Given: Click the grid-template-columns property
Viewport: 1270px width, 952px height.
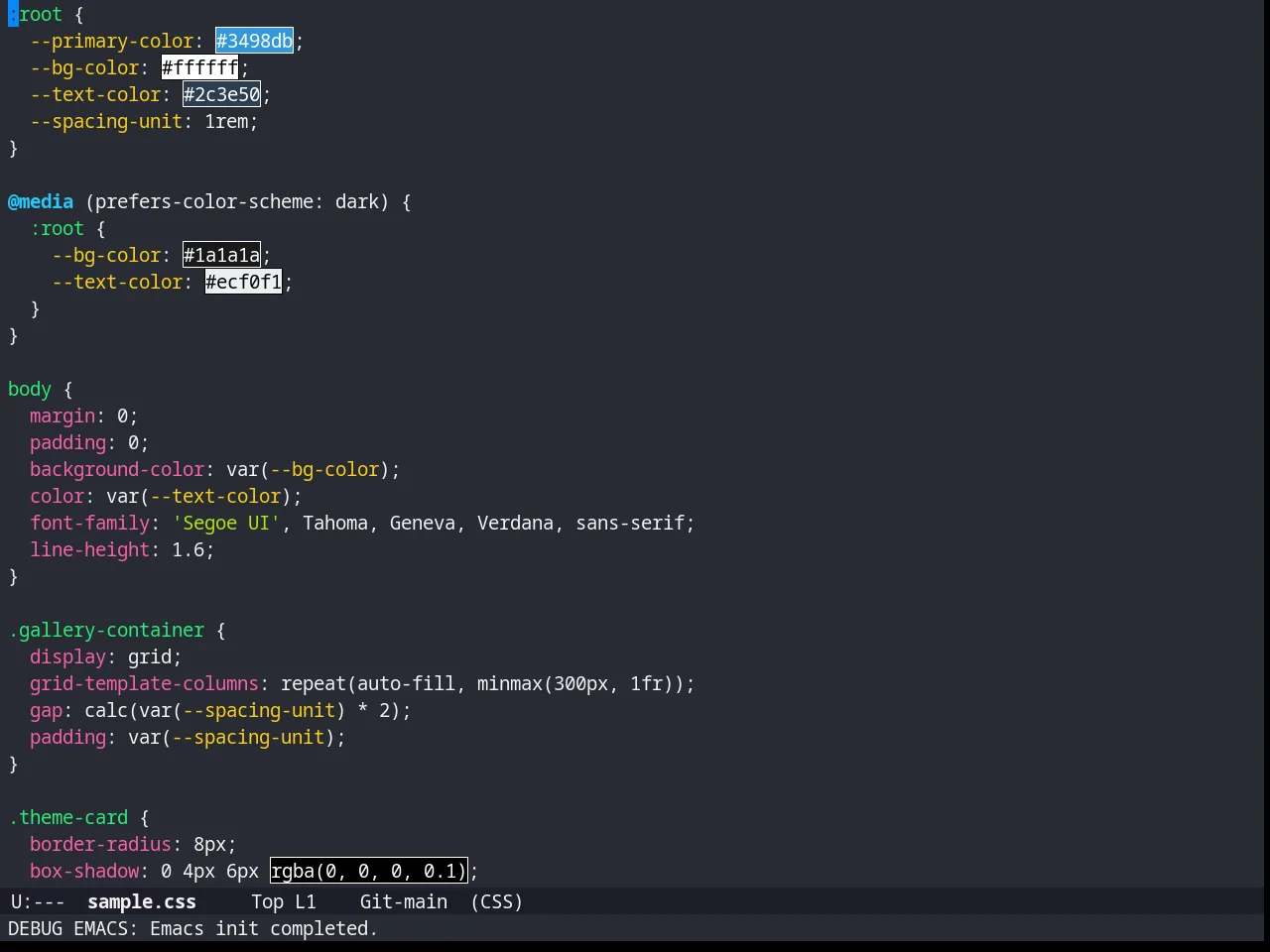Looking at the screenshot, I should coord(144,683).
